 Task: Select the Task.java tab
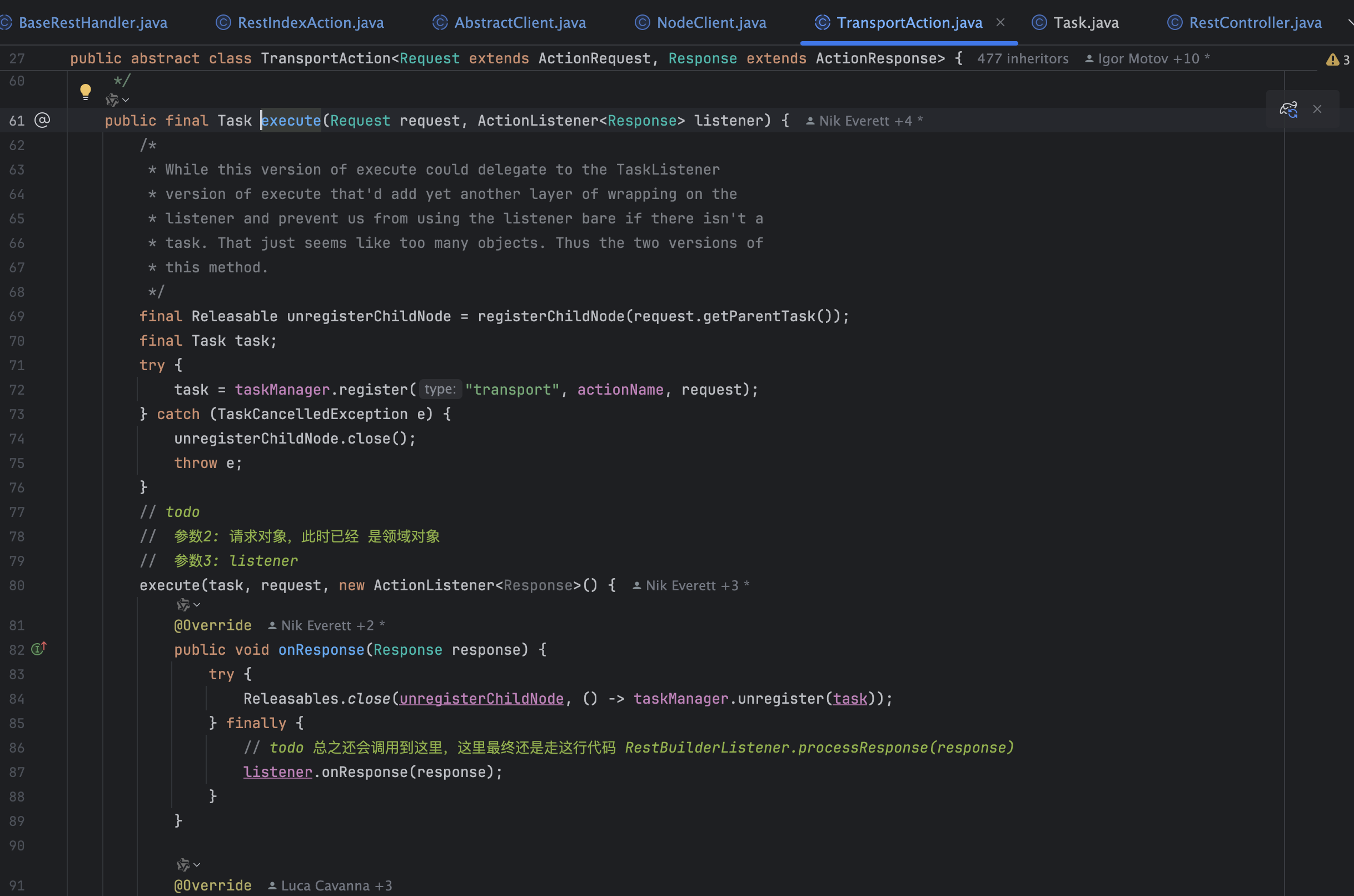(1086, 23)
